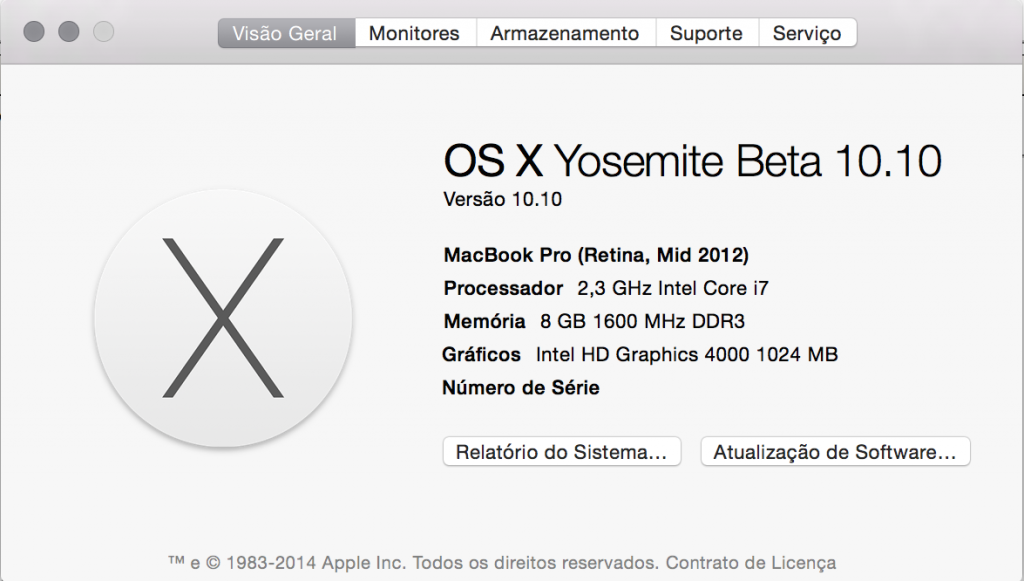Select the Visão Geral tab
This screenshot has height=581, width=1024.
[286, 33]
